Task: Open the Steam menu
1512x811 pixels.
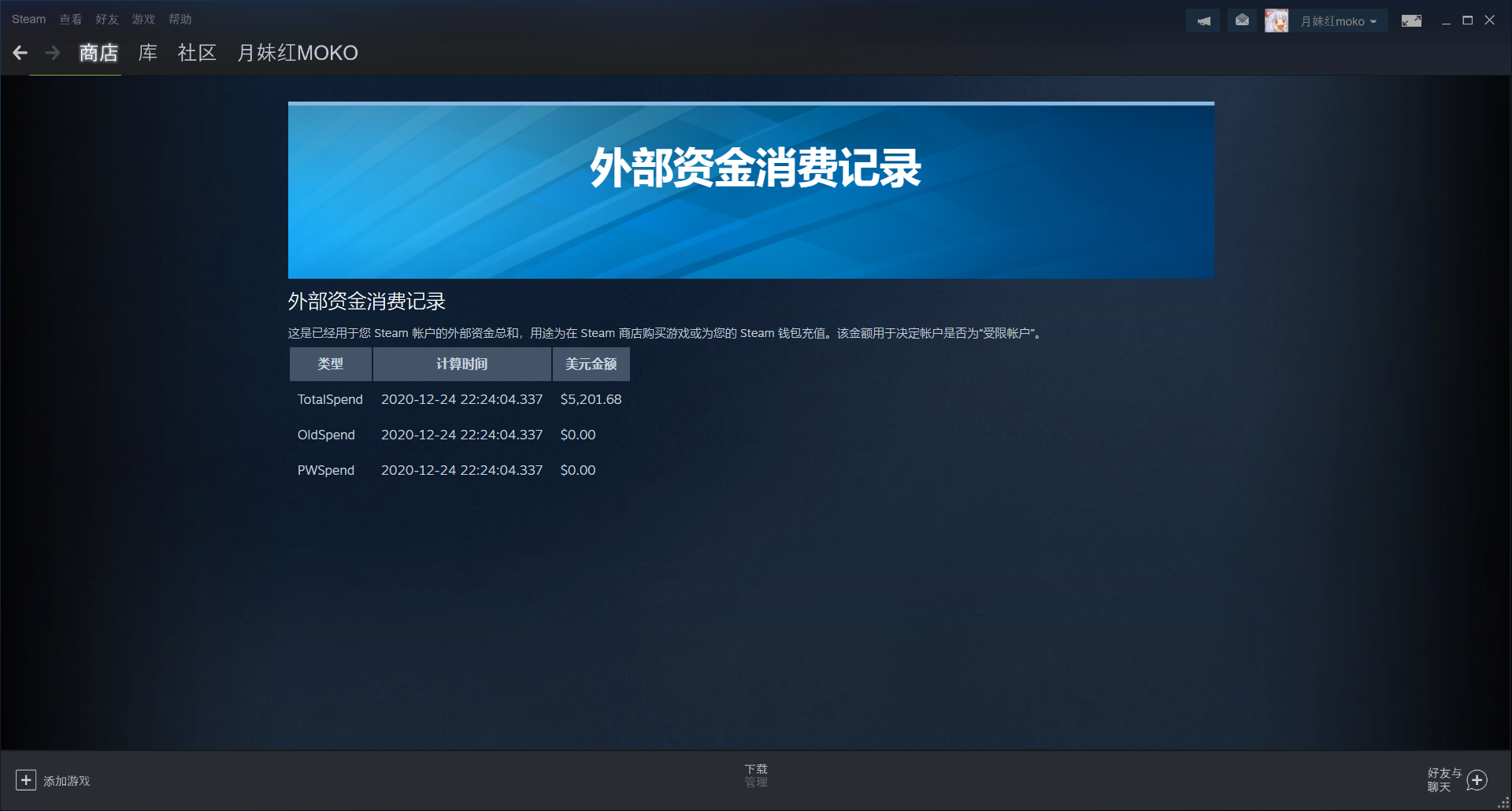Action: (x=29, y=19)
